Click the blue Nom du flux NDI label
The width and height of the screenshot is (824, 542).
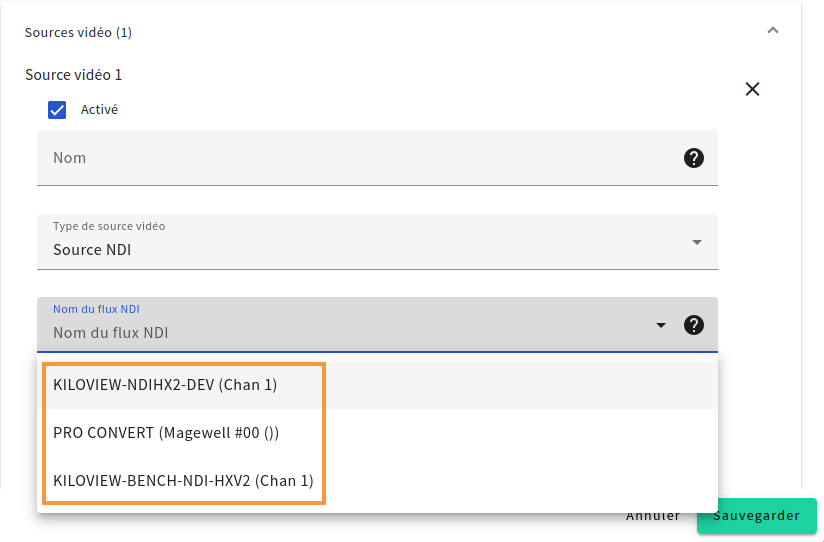(x=96, y=309)
